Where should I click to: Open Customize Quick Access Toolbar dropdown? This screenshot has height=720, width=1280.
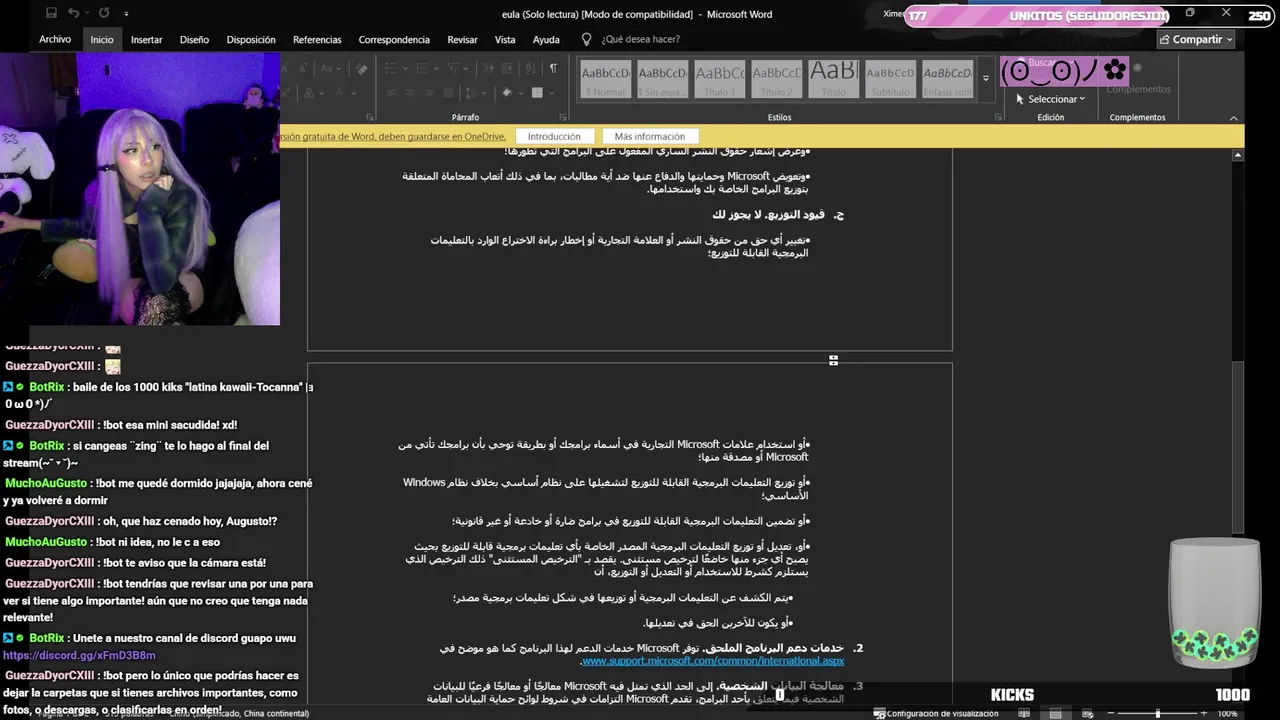(126, 15)
